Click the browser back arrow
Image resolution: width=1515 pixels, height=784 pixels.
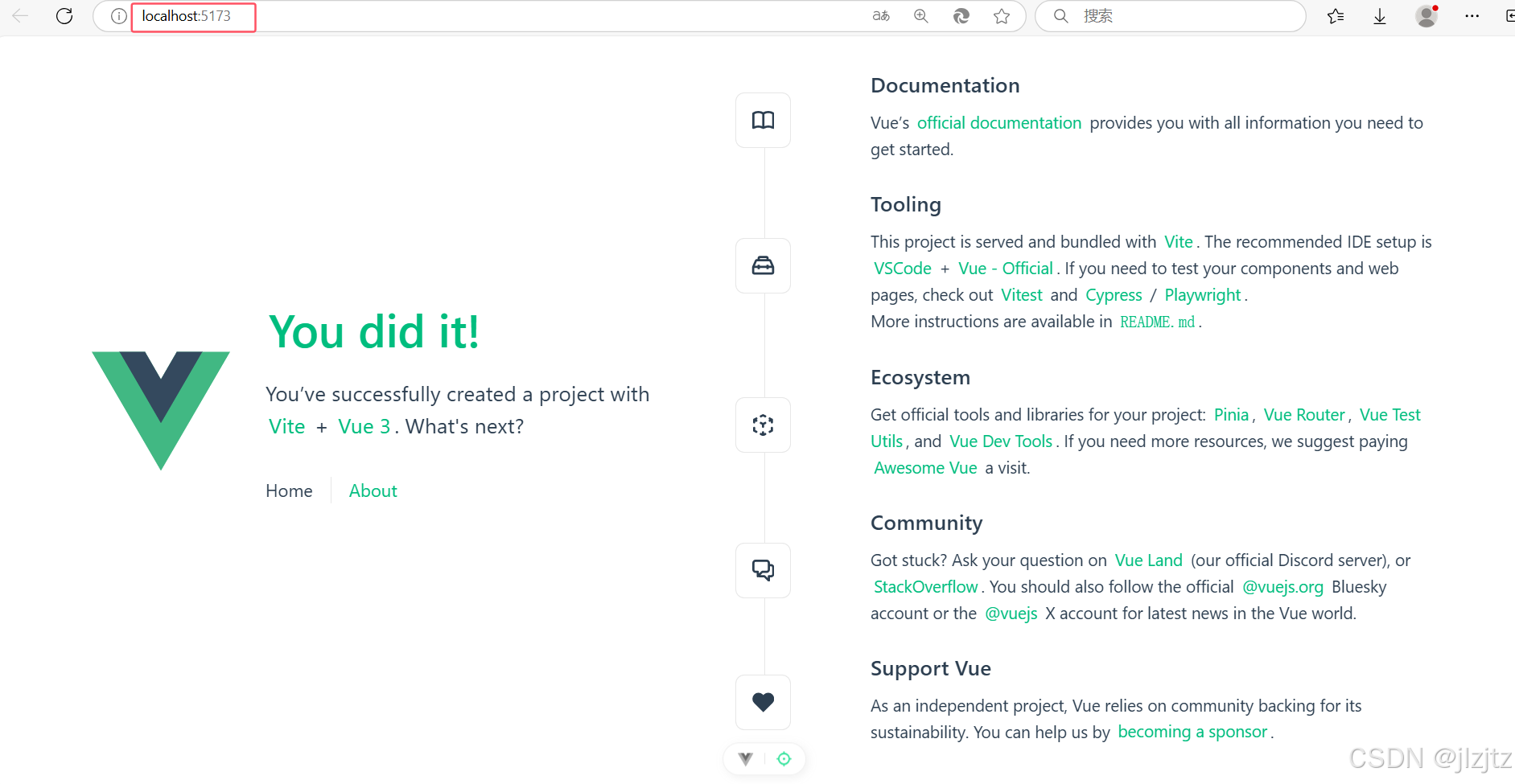(x=20, y=16)
